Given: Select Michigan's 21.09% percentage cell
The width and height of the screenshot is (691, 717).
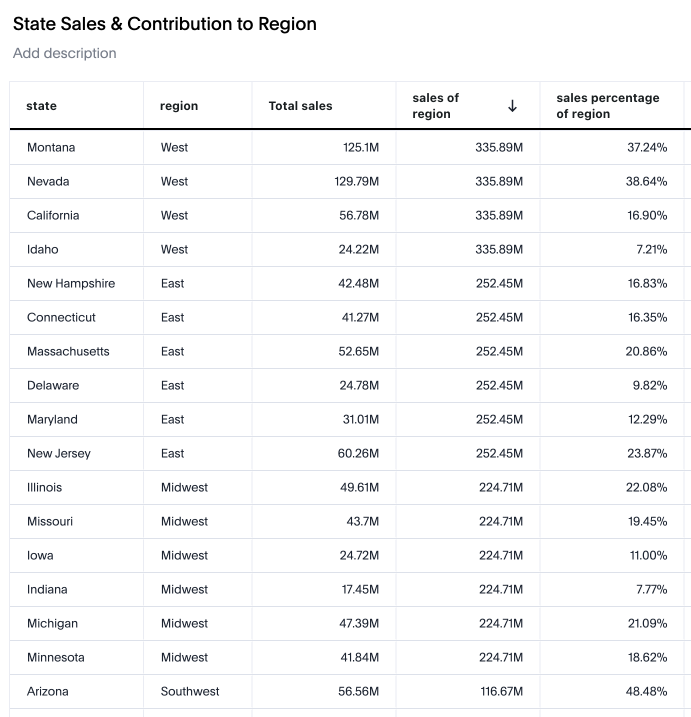Looking at the screenshot, I should 647,624.
